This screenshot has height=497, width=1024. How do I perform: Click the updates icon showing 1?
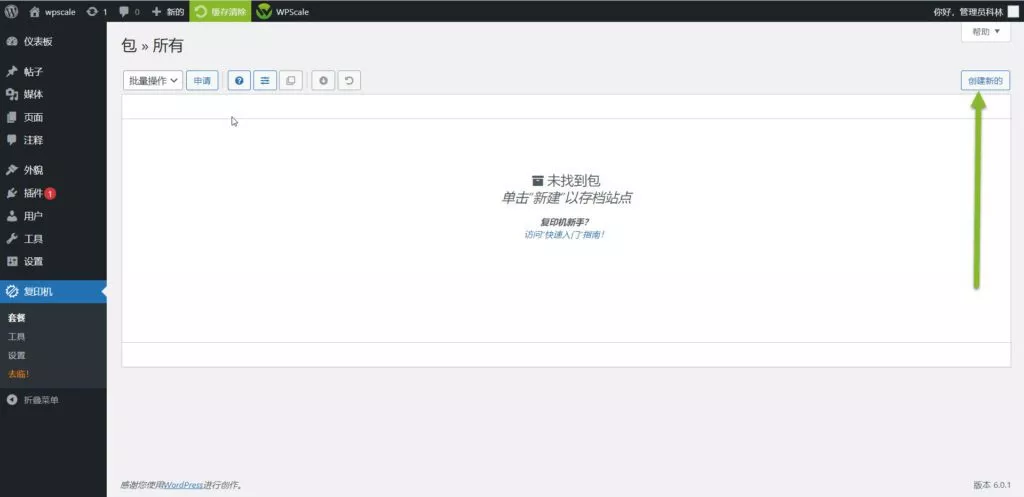[x=96, y=12]
